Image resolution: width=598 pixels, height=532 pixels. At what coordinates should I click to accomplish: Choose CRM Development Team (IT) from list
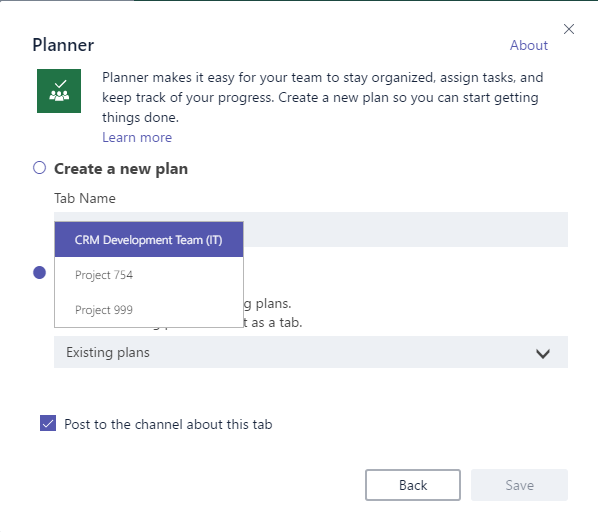(149, 239)
